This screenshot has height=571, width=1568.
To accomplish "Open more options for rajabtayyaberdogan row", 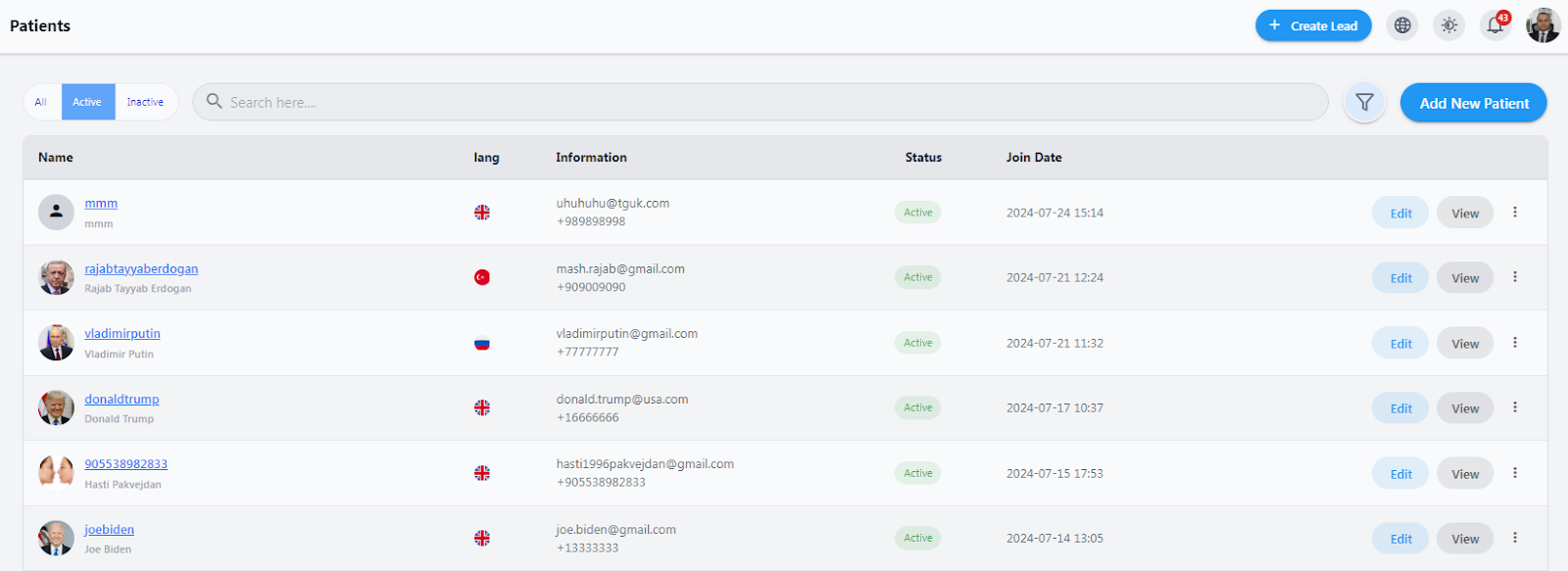I will [x=1515, y=277].
